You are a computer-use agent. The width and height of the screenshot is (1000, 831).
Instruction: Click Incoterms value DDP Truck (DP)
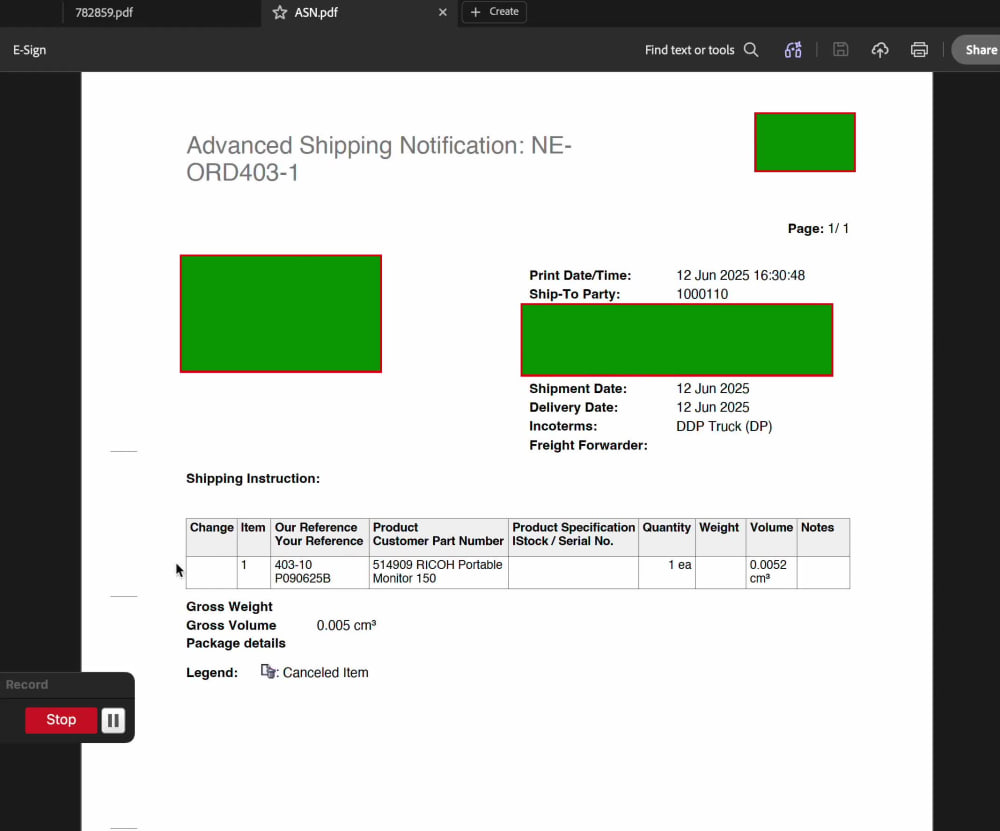click(724, 426)
